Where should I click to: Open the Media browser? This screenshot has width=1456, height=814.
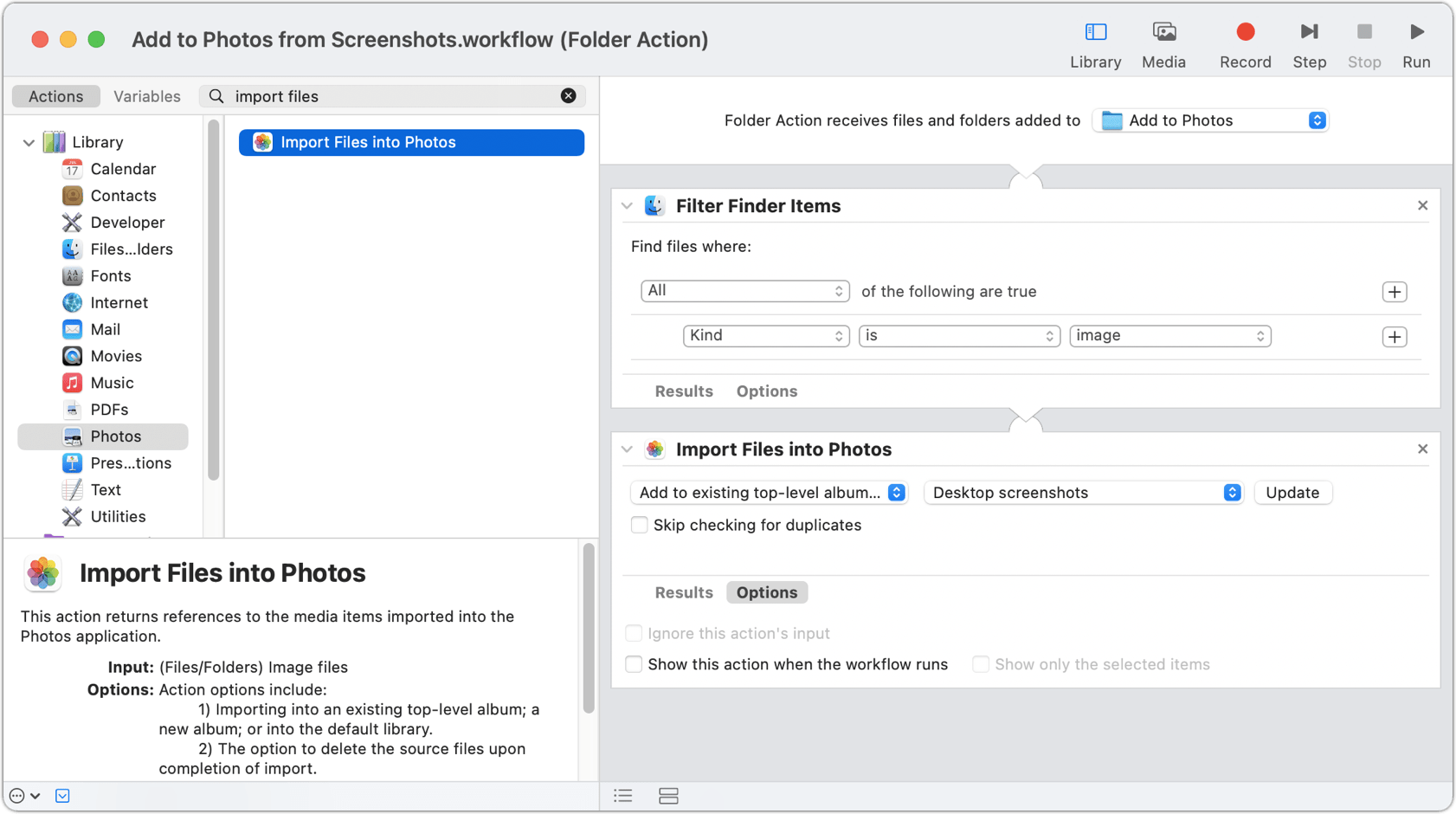pyautogui.click(x=1163, y=31)
